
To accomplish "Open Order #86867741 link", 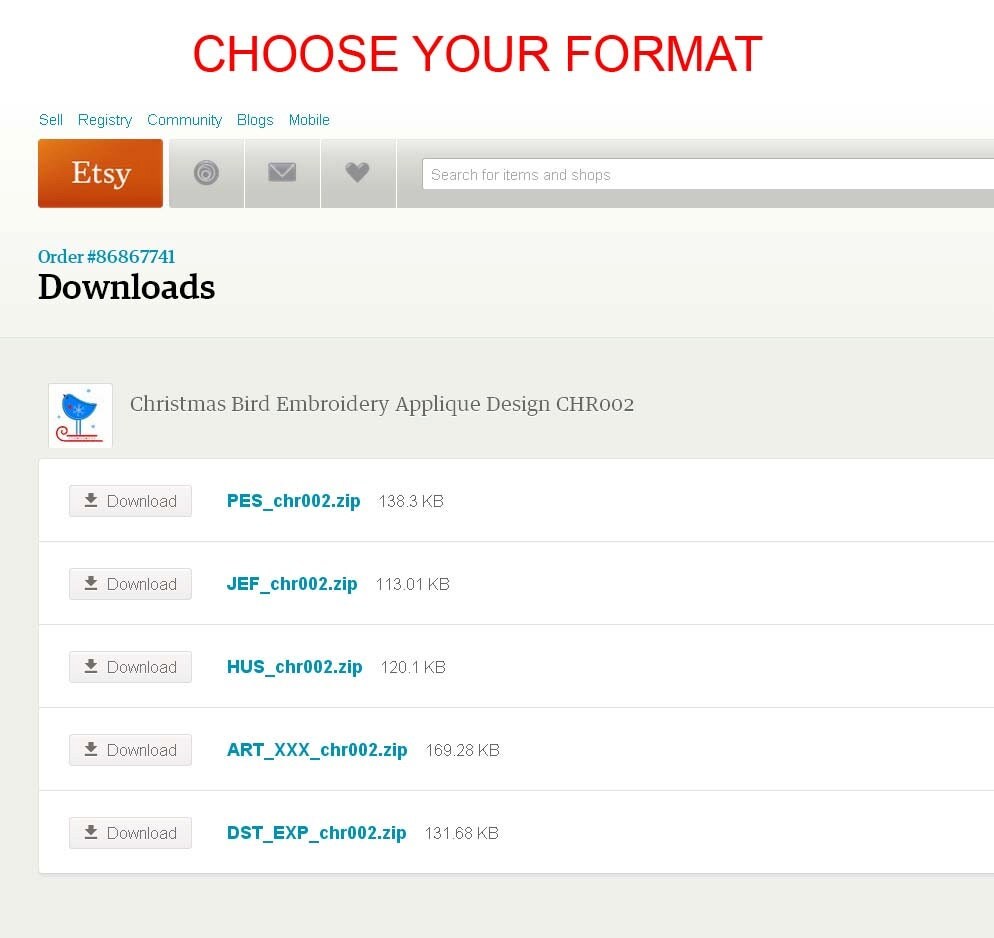I will (106, 257).
